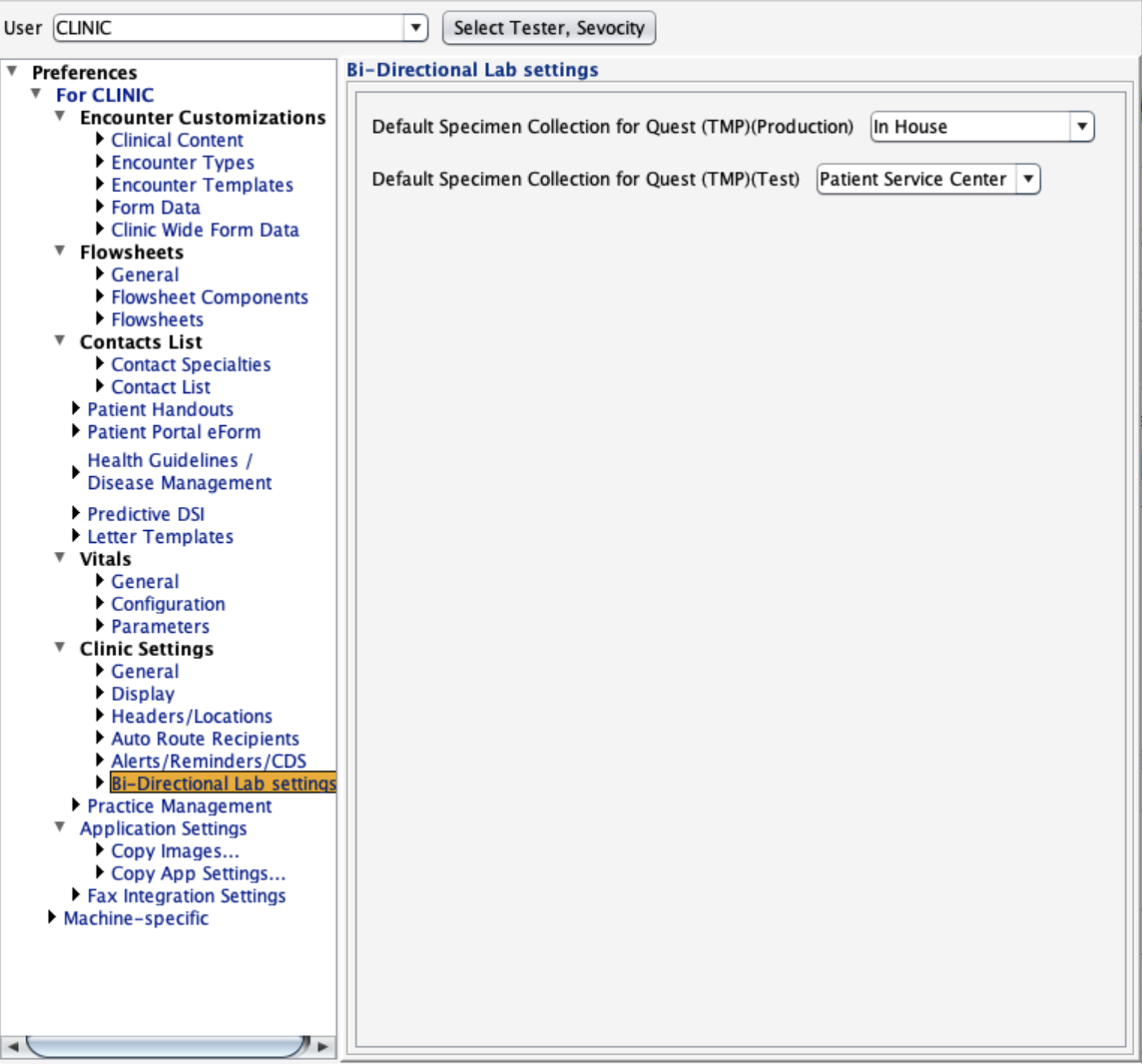
Task: Click Copy App Settings... entry
Action: pos(198,873)
